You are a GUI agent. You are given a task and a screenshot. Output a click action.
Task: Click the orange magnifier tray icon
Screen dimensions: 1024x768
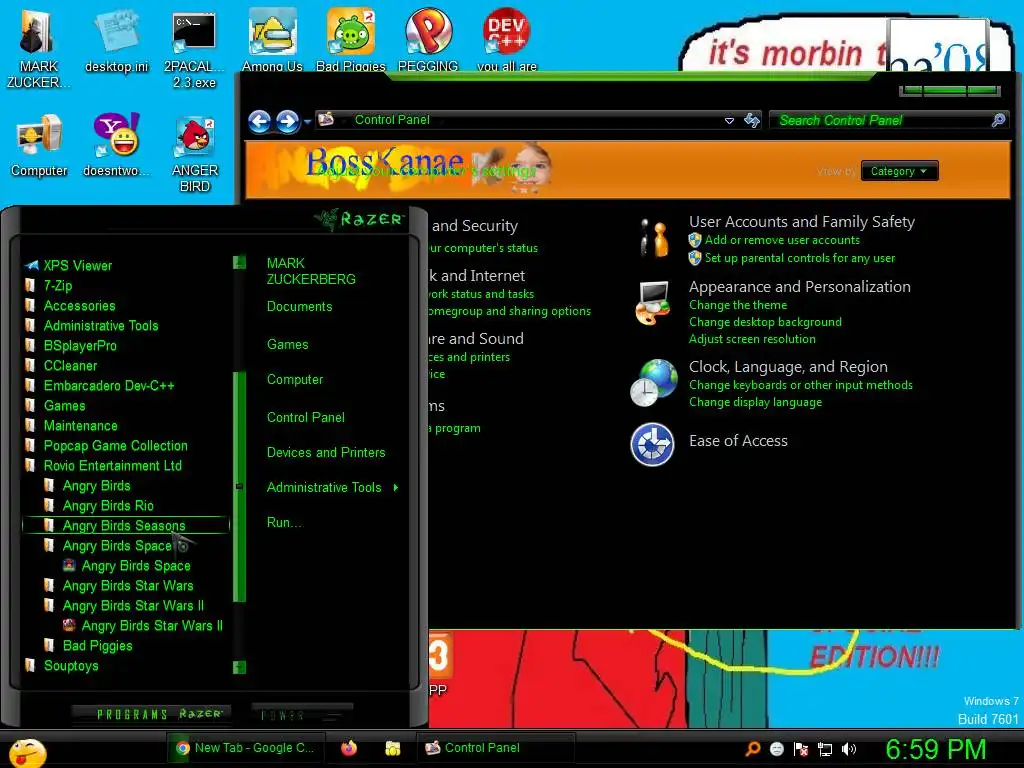pos(752,748)
